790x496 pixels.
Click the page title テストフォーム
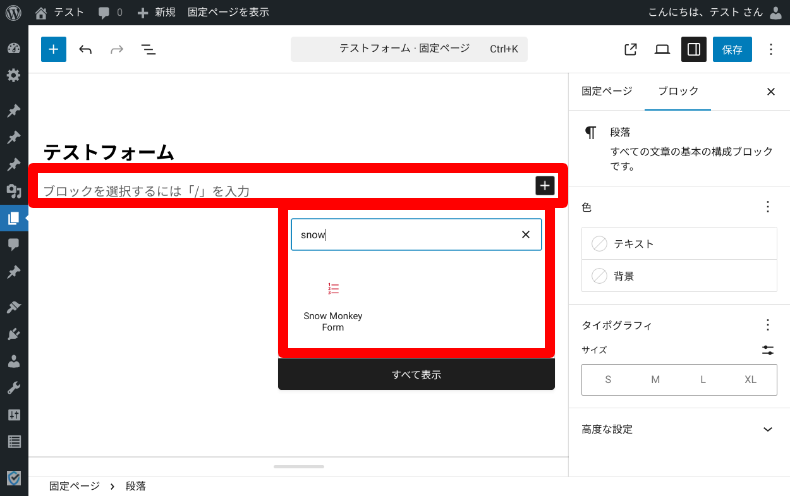click(x=109, y=152)
